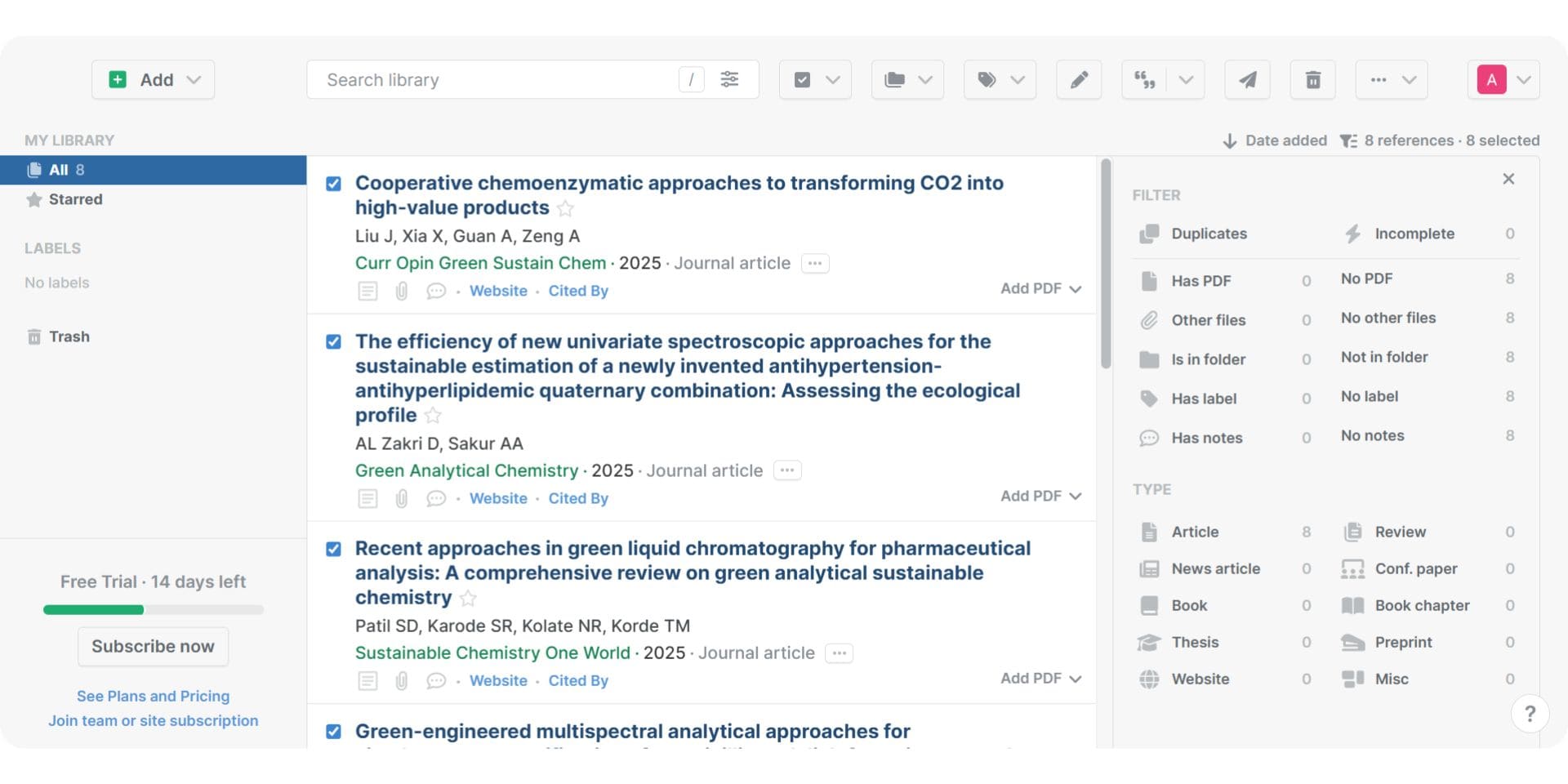Click the Subscribe now button
This screenshot has width=1568, height=784.
[153, 646]
